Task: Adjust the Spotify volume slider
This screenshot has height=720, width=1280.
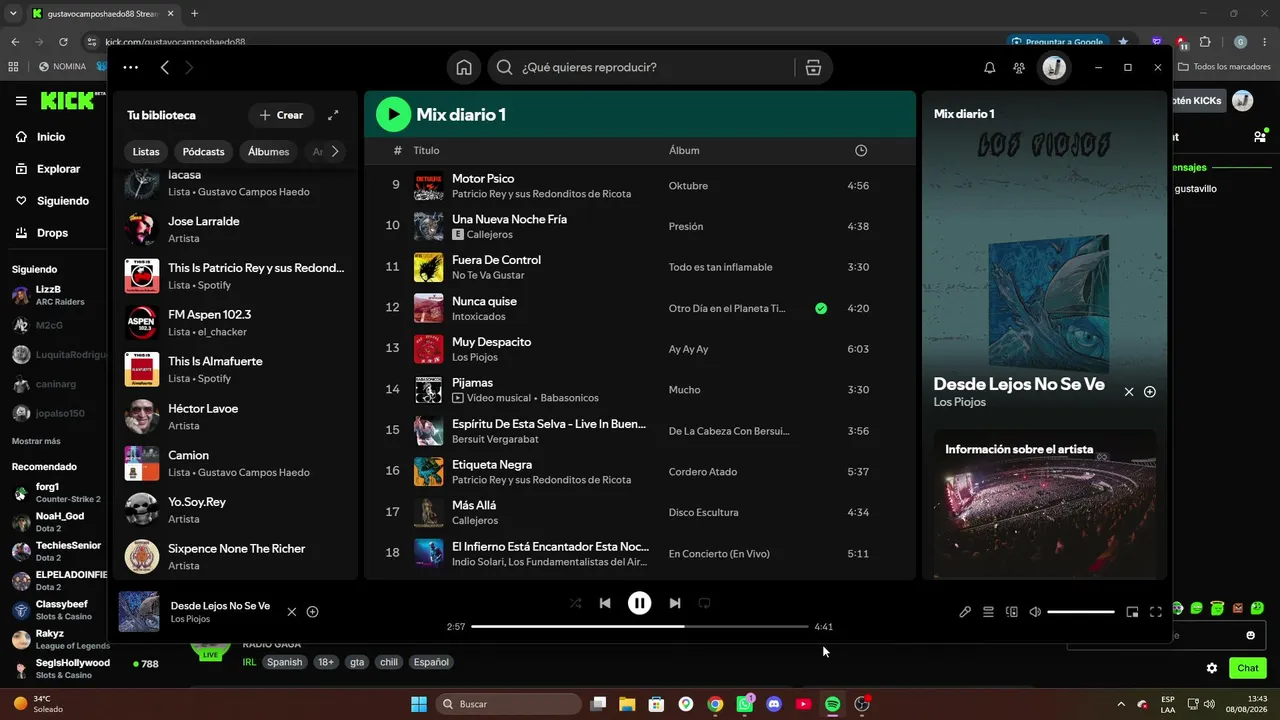Action: point(1081,612)
